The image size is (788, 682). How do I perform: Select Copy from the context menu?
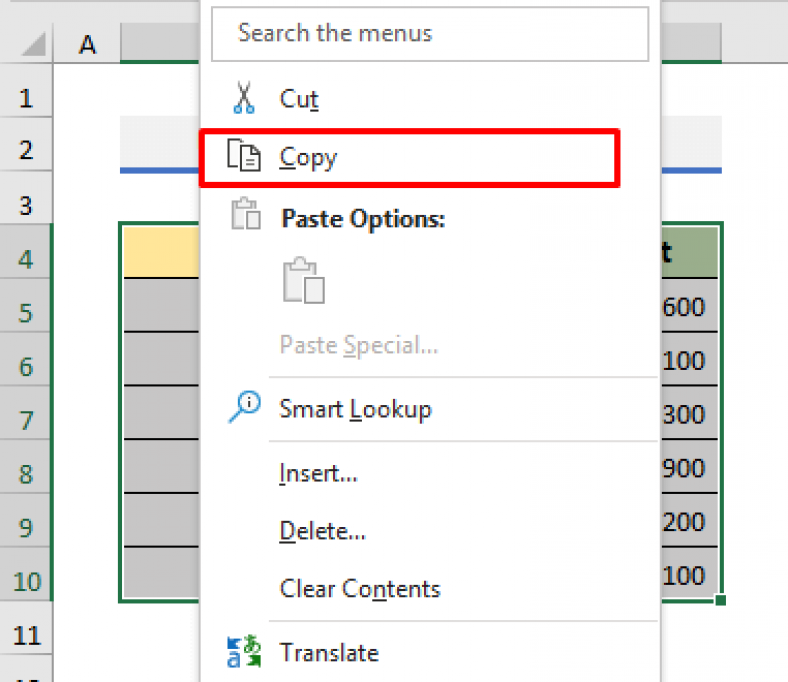pyautogui.click(x=309, y=158)
